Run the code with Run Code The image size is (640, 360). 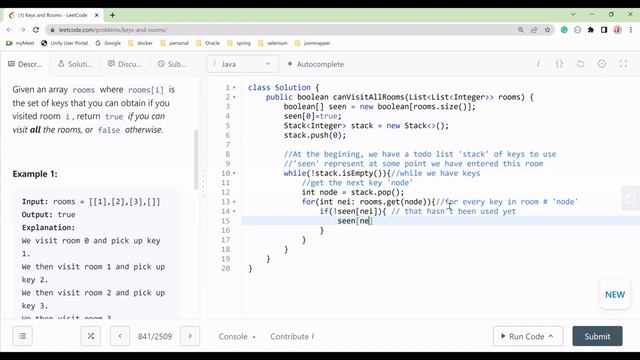(x=528, y=336)
